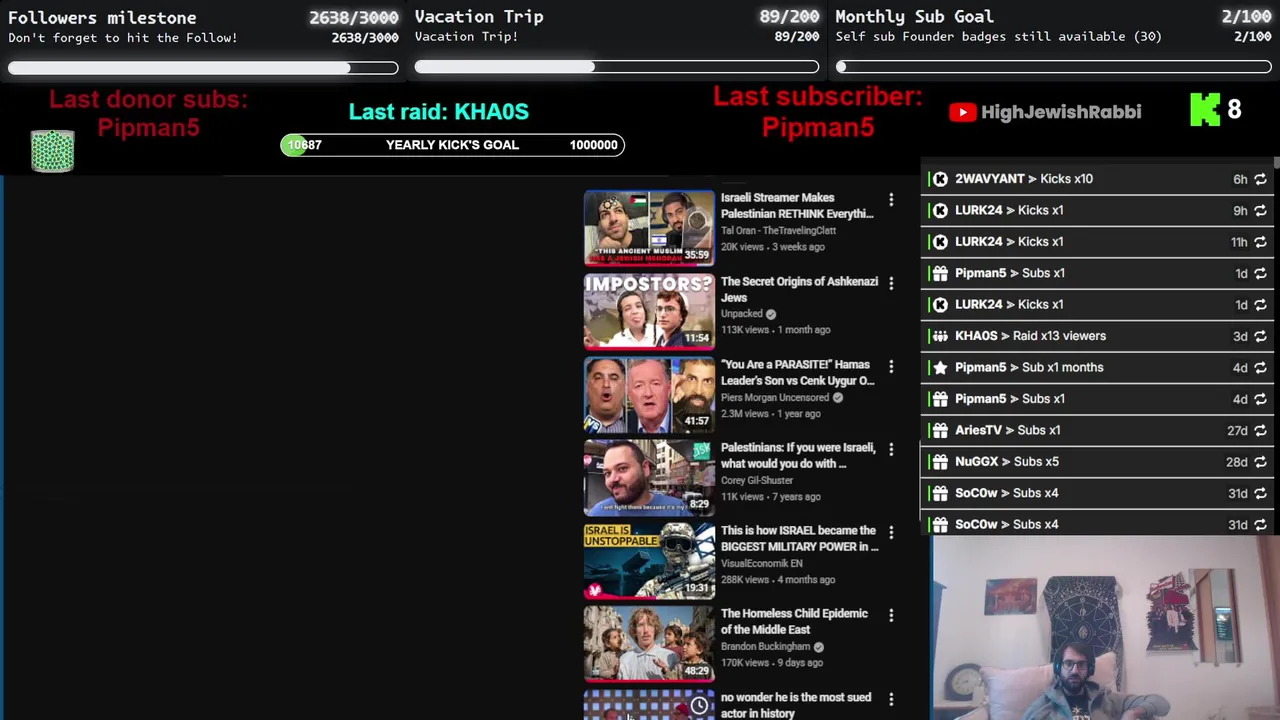
Task: Go to Tal Oran - TheTravelingClatt channel
Action: pyautogui.click(x=778, y=231)
